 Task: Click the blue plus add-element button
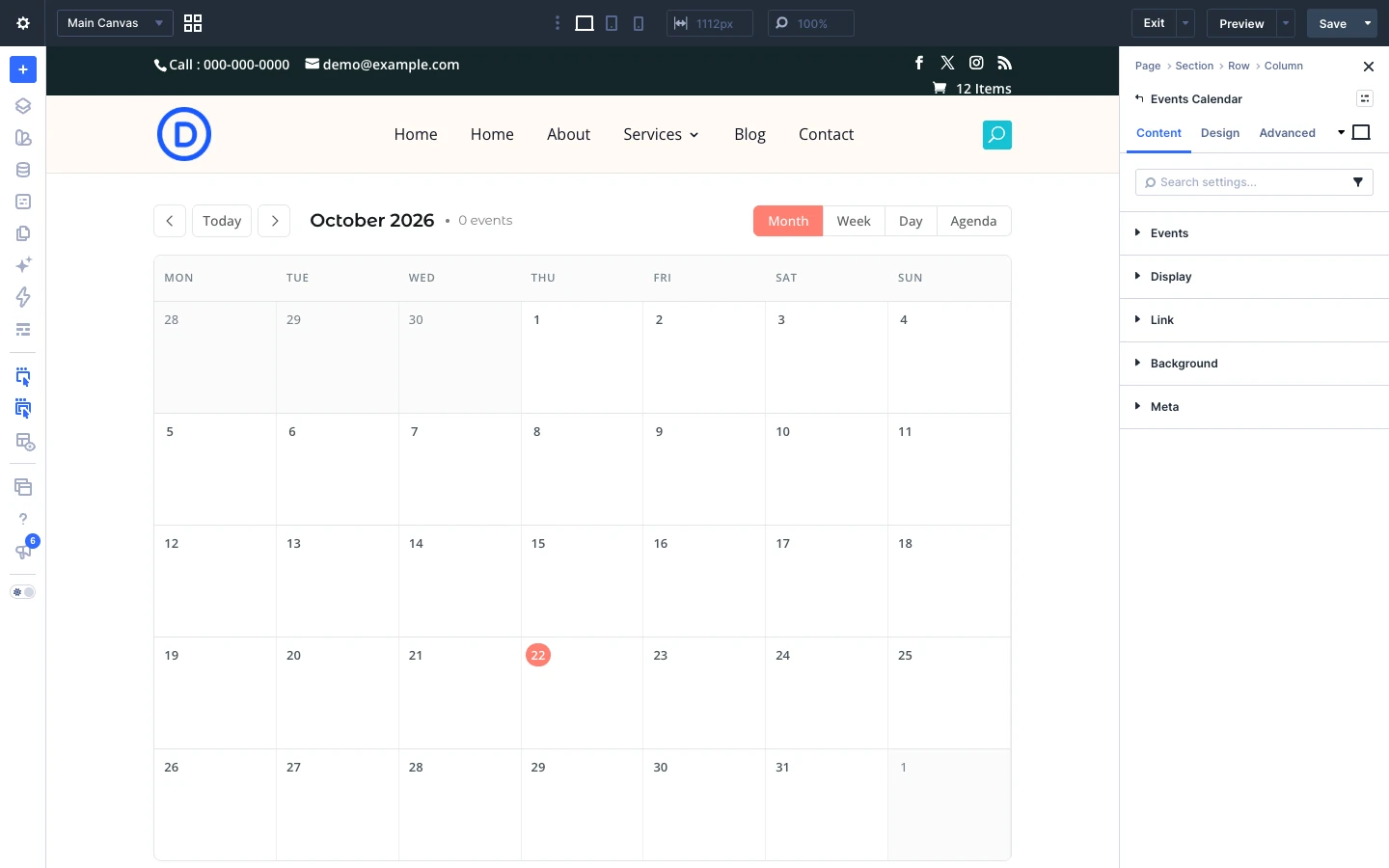23,69
